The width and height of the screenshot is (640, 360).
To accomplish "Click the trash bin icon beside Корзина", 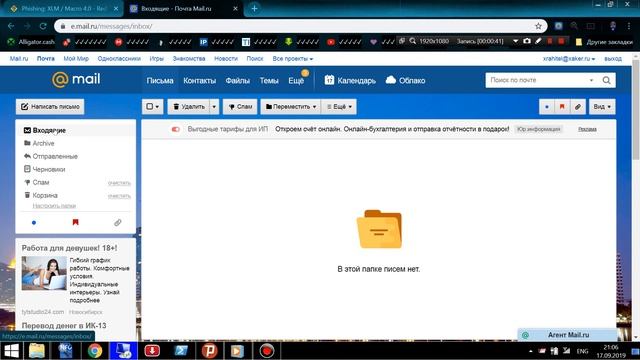I will point(27,195).
